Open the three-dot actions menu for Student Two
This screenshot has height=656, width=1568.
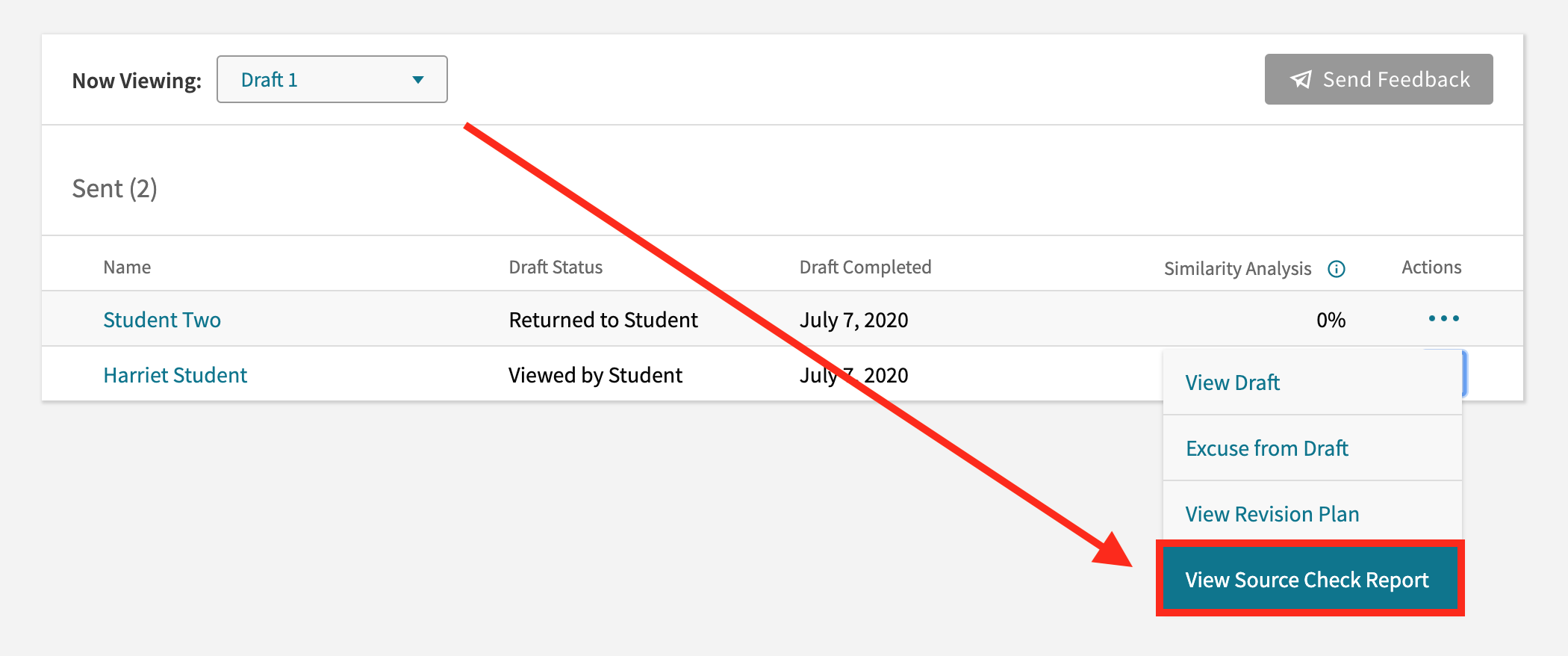click(x=1444, y=318)
